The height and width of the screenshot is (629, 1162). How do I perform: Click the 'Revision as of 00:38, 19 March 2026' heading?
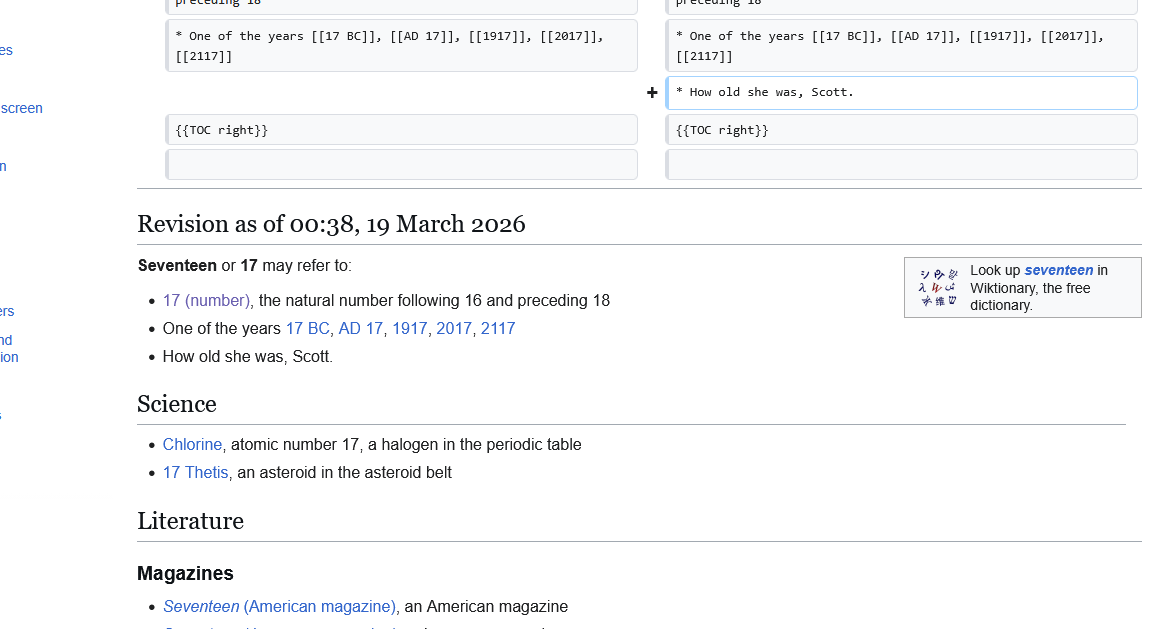point(331,224)
